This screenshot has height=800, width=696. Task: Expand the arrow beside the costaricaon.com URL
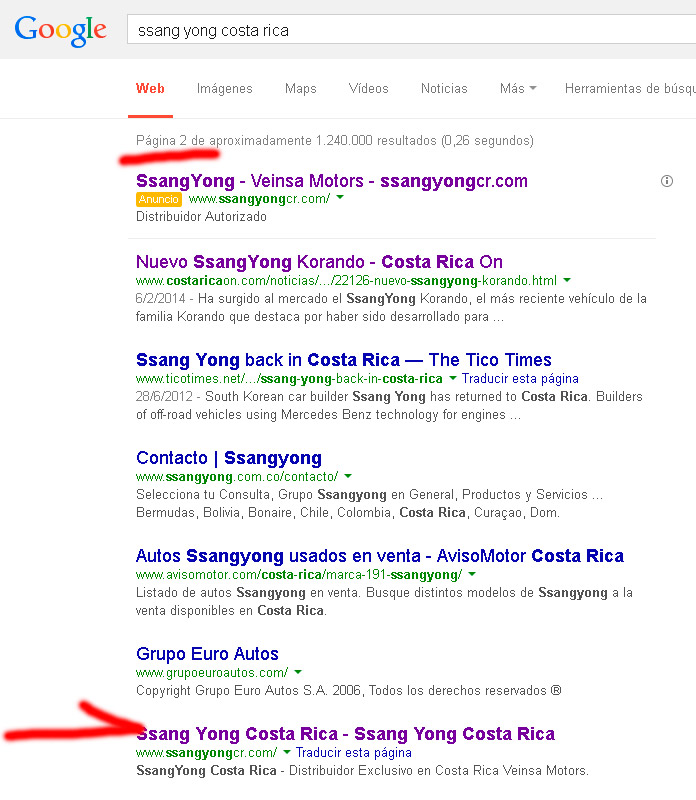pos(567,280)
